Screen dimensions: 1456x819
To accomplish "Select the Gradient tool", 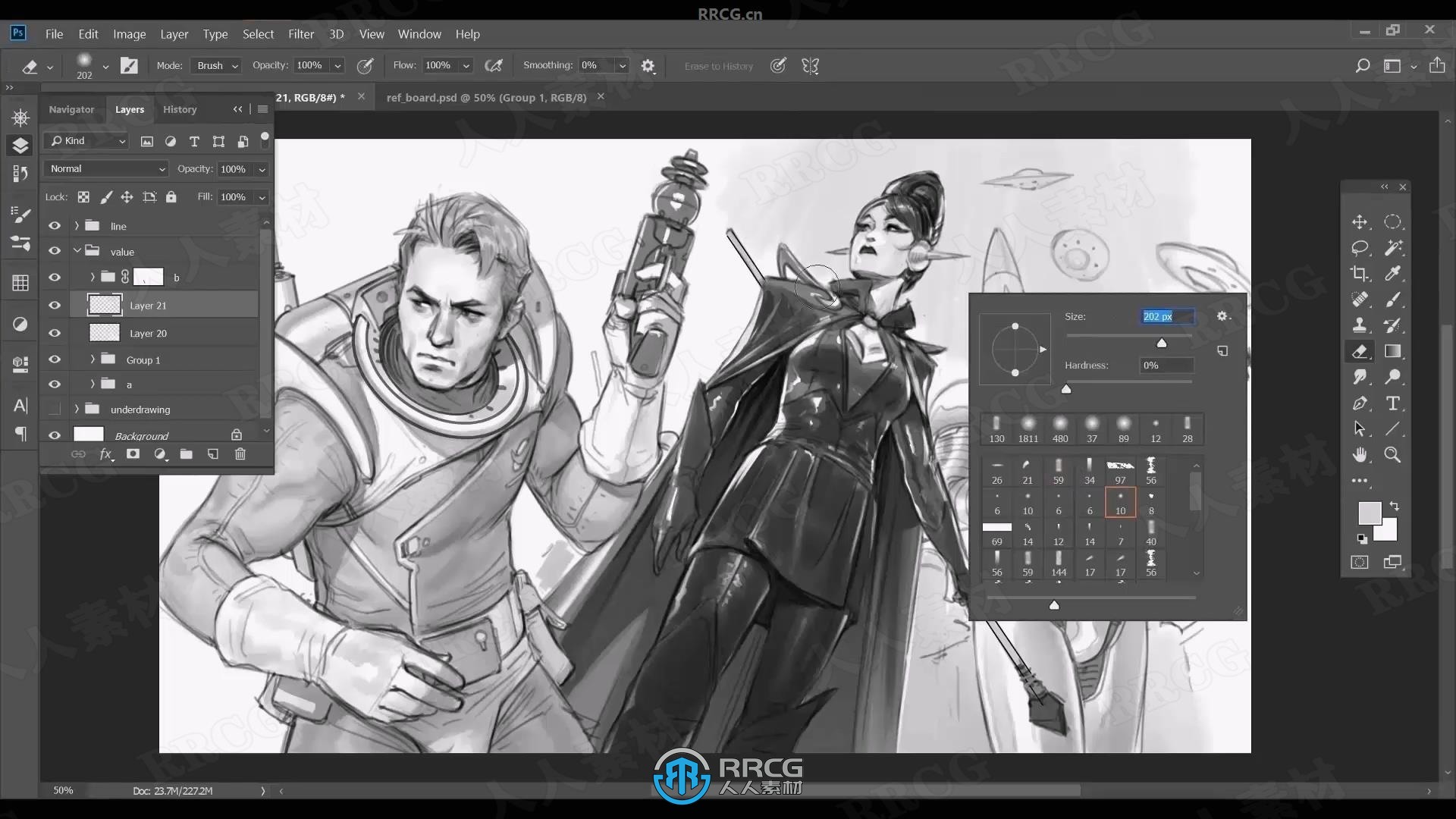I will [1392, 351].
